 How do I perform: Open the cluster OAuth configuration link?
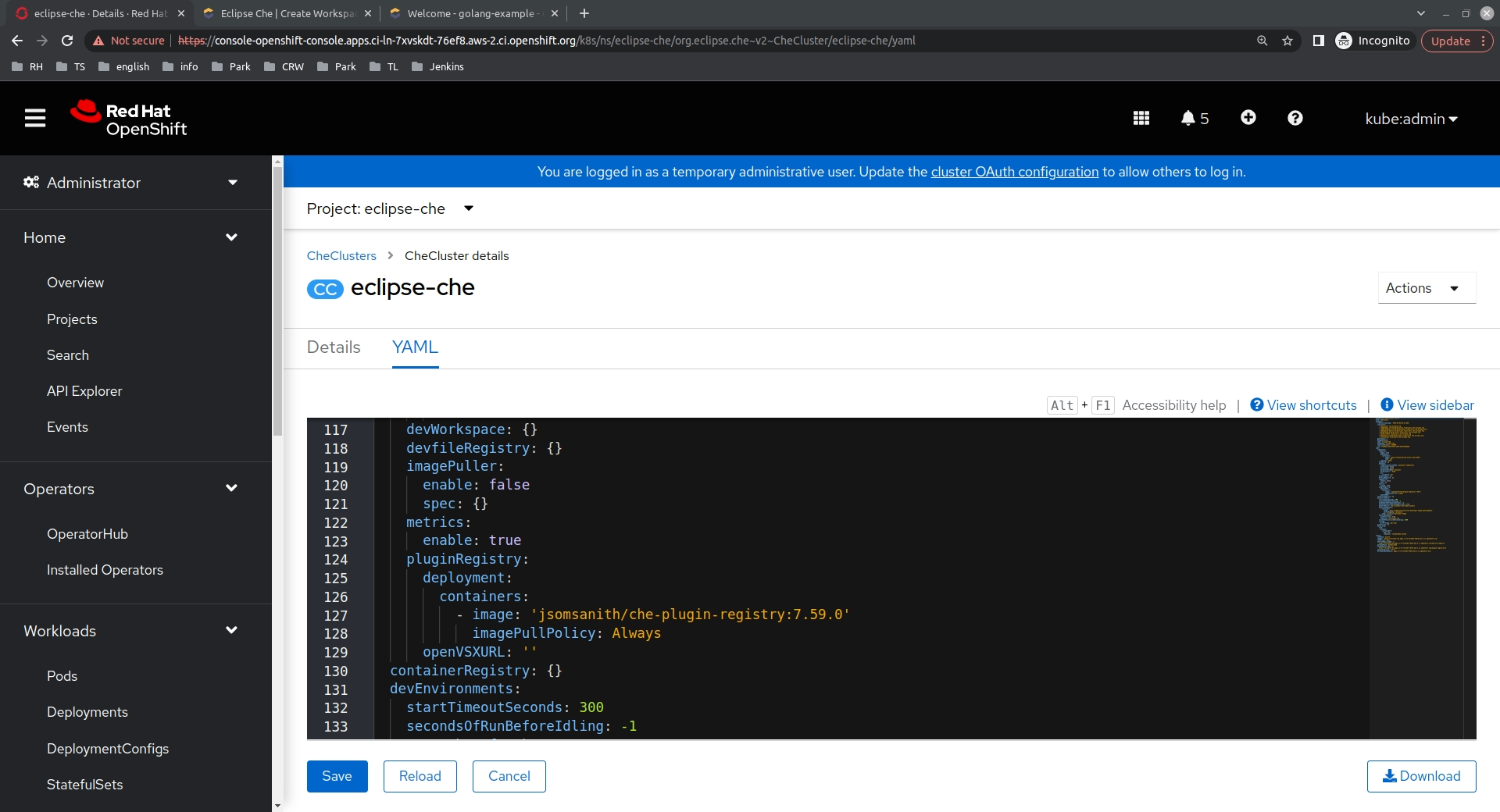1014,172
